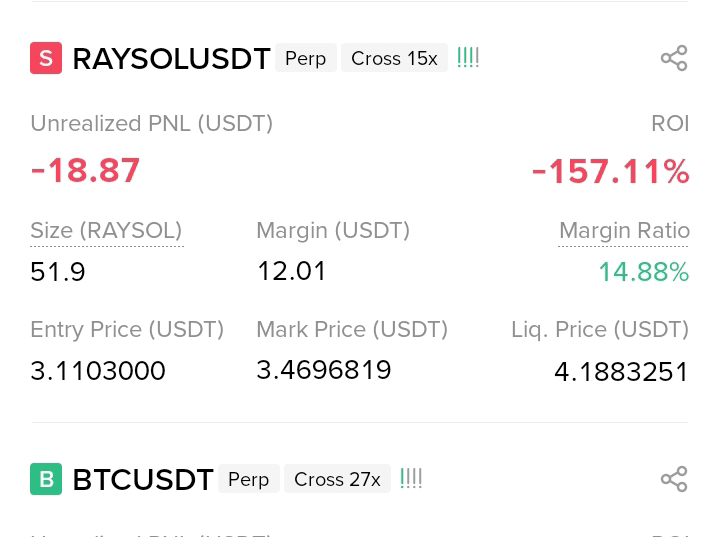Tap the green B long badge
720x537 pixels.
(x=46, y=479)
